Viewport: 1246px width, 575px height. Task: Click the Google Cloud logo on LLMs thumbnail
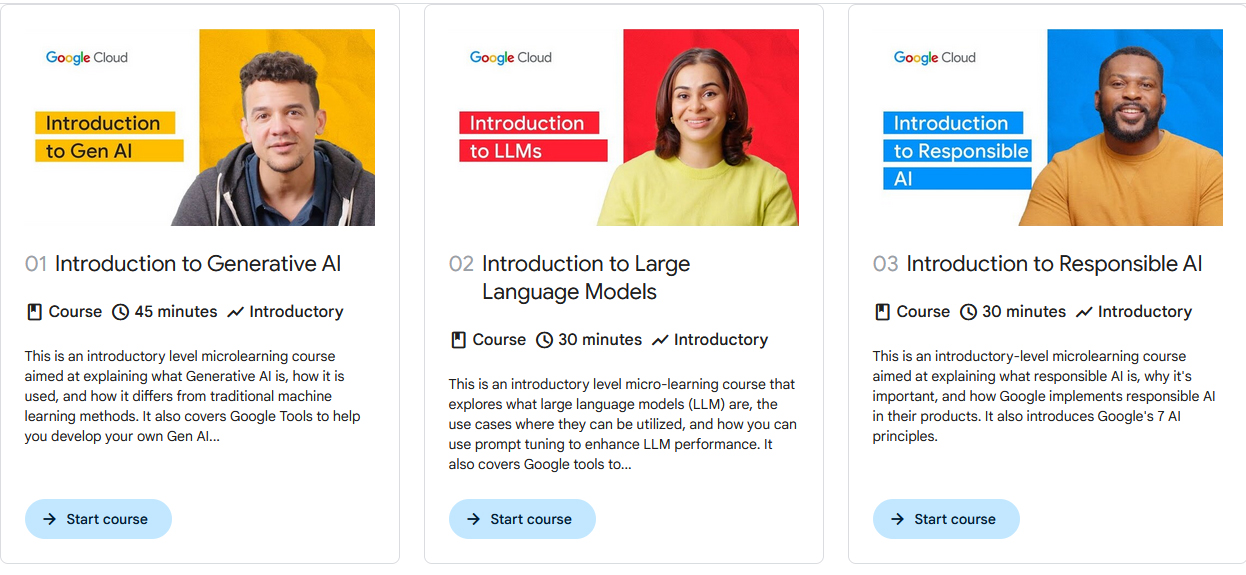click(511, 58)
